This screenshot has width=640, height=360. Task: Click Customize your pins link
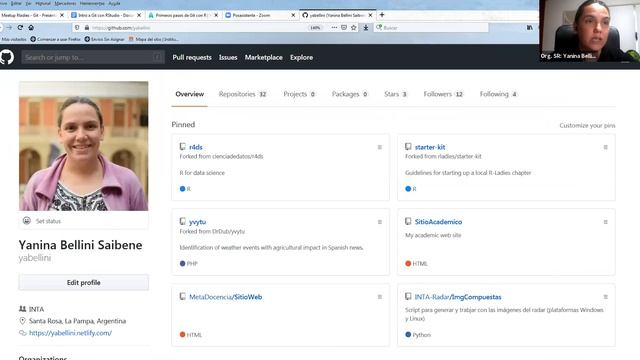587,125
